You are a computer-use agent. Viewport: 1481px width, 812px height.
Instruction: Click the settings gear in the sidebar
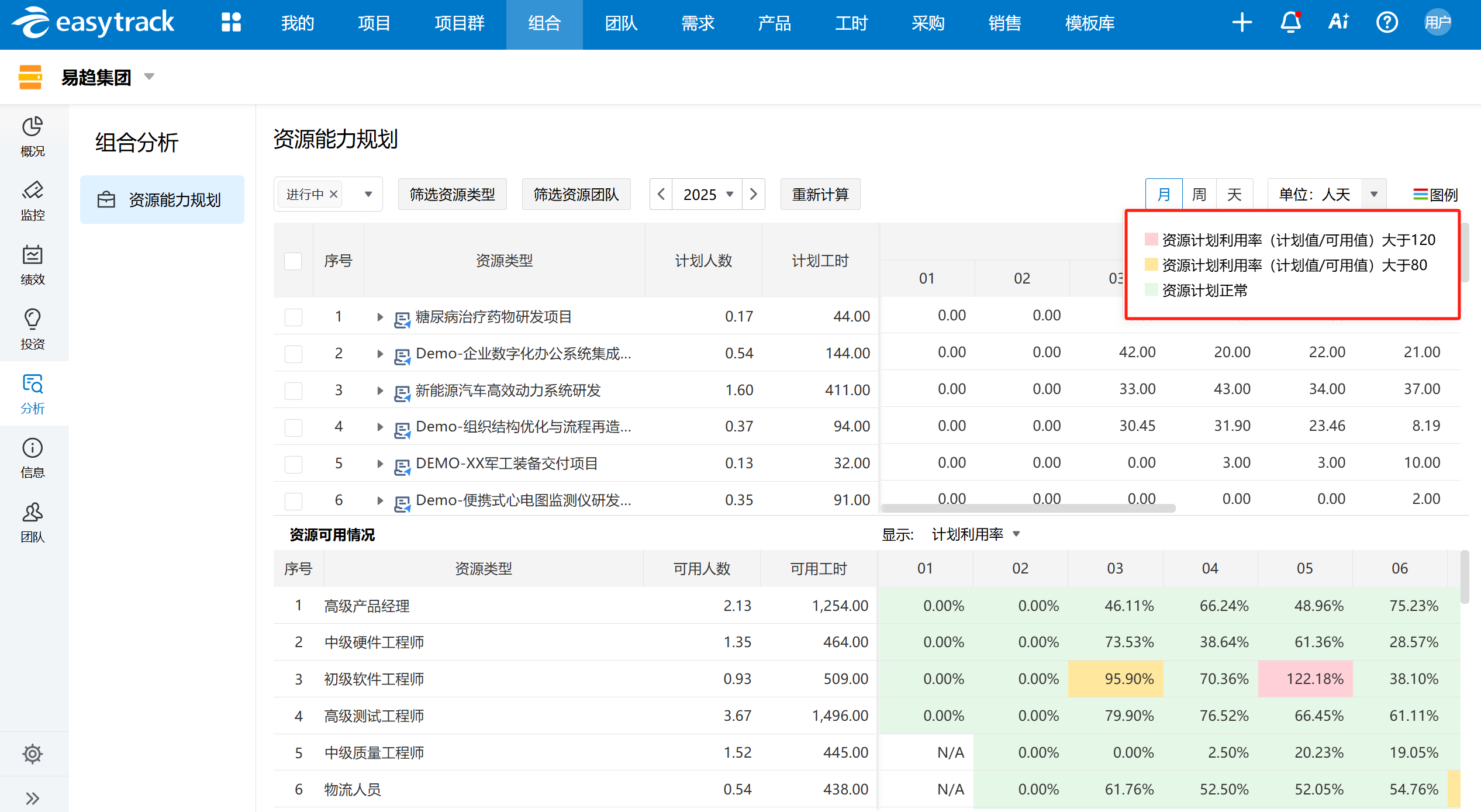[33, 754]
